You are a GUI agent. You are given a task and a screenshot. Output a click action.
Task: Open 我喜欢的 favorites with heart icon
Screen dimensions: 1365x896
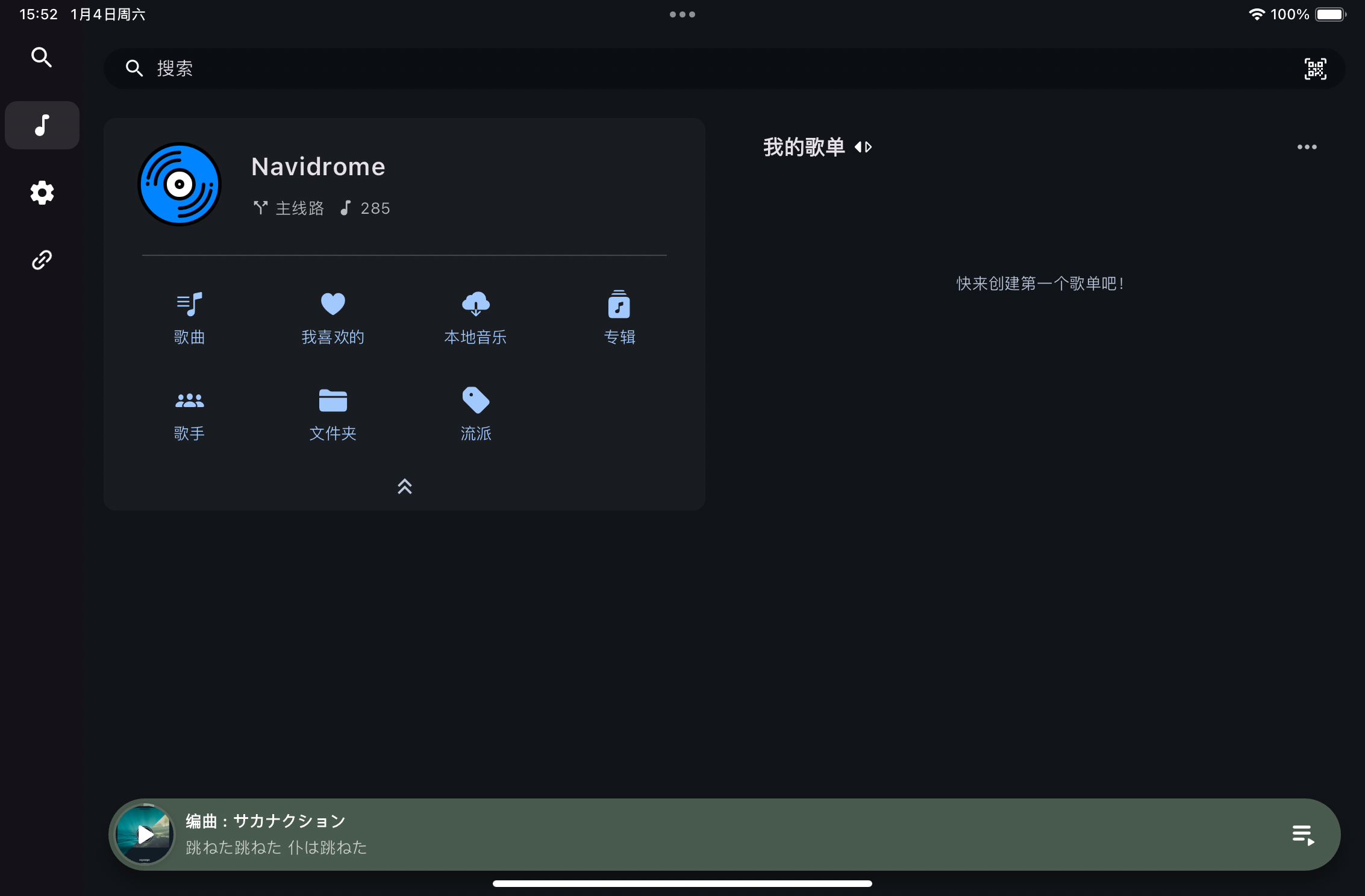(333, 317)
